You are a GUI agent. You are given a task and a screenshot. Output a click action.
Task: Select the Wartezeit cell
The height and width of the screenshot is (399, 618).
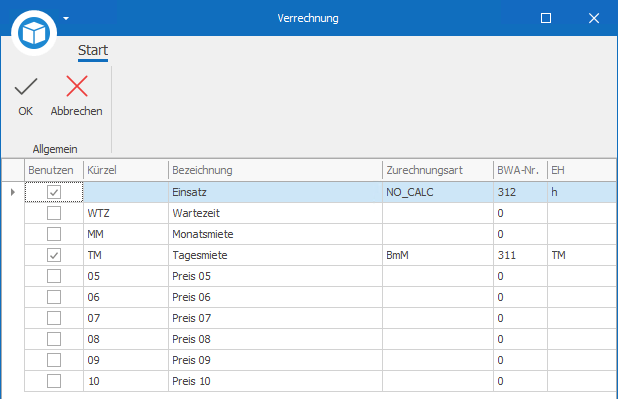coord(275,213)
